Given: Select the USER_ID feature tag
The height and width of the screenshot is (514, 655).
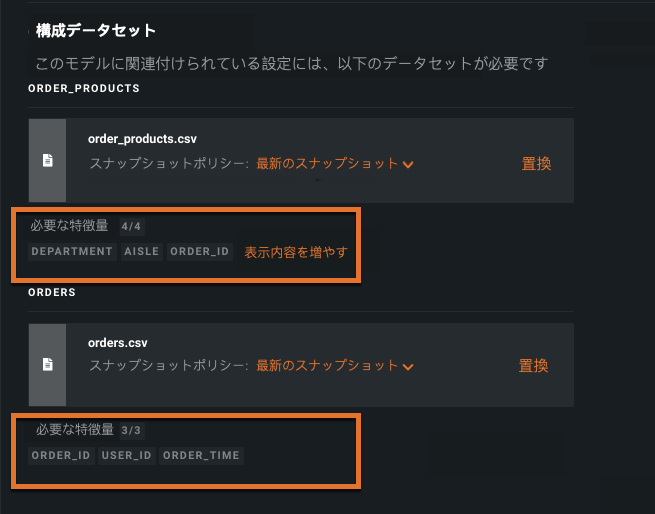Looking at the screenshot, I should (126, 456).
